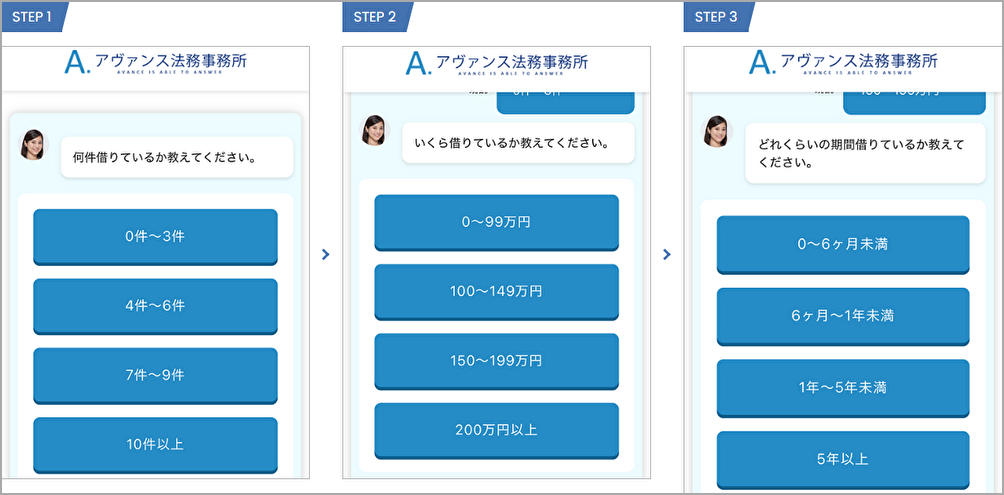
Task: Click the arrow chevron between Step 1 and Step 2
Action: pyautogui.click(x=326, y=255)
